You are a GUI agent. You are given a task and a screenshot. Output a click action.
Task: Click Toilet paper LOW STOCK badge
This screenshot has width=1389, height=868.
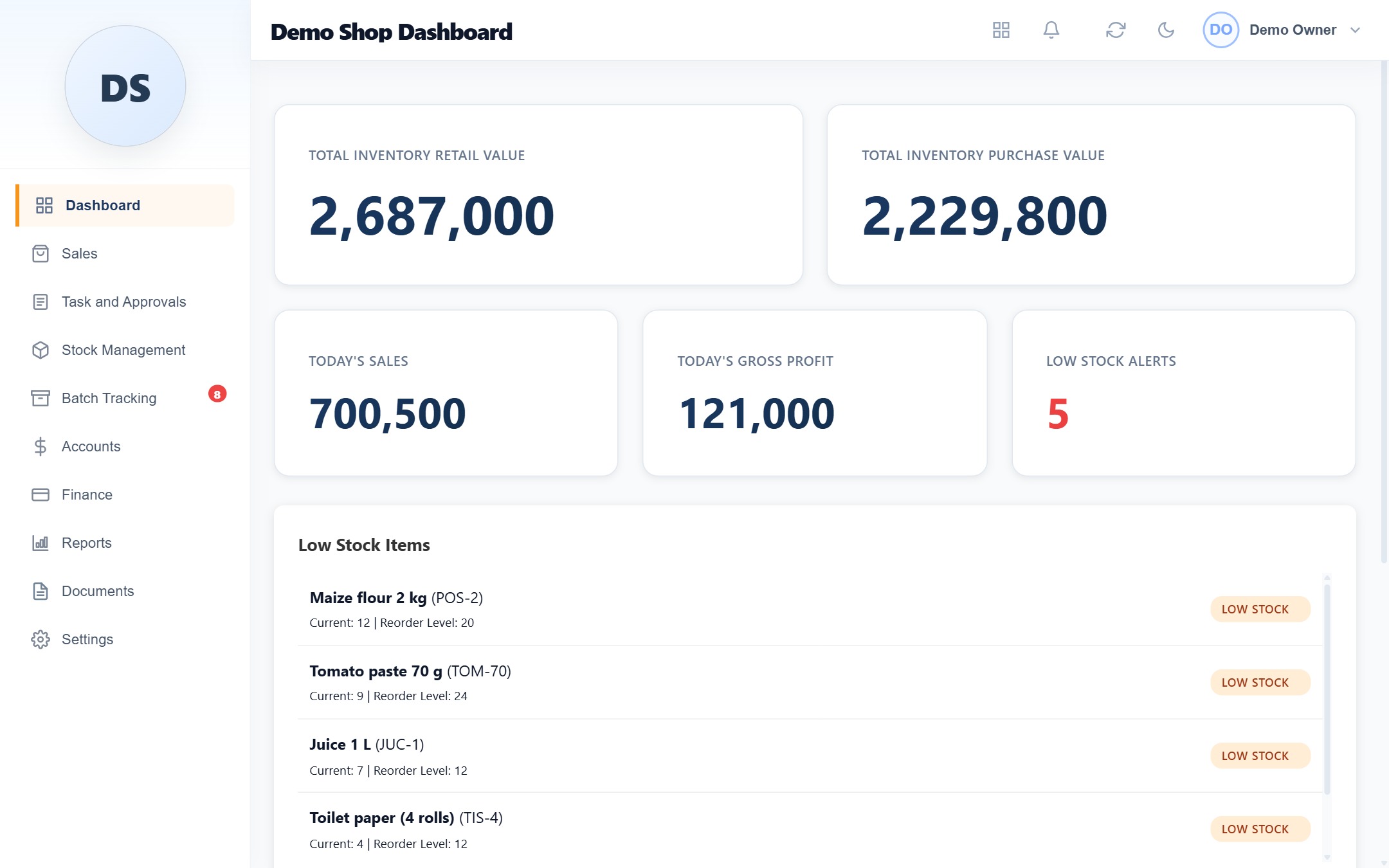pyautogui.click(x=1260, y=829)
